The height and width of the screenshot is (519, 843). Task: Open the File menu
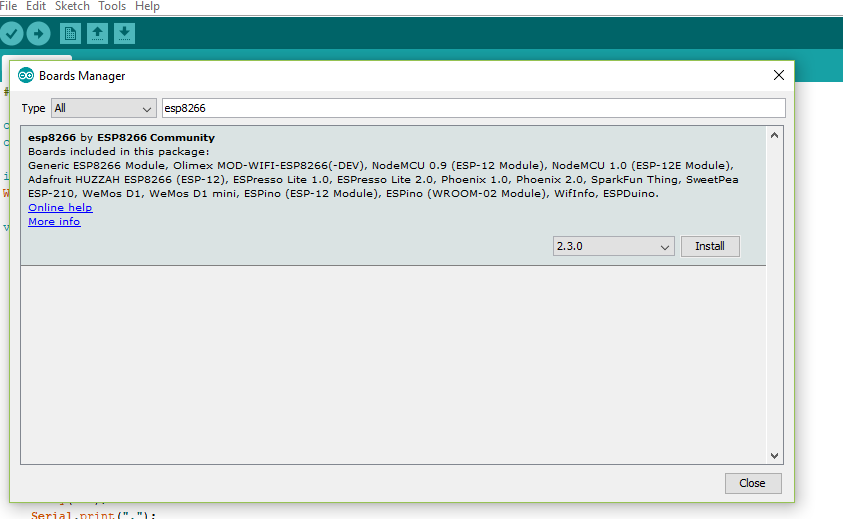tap(8, 6)
